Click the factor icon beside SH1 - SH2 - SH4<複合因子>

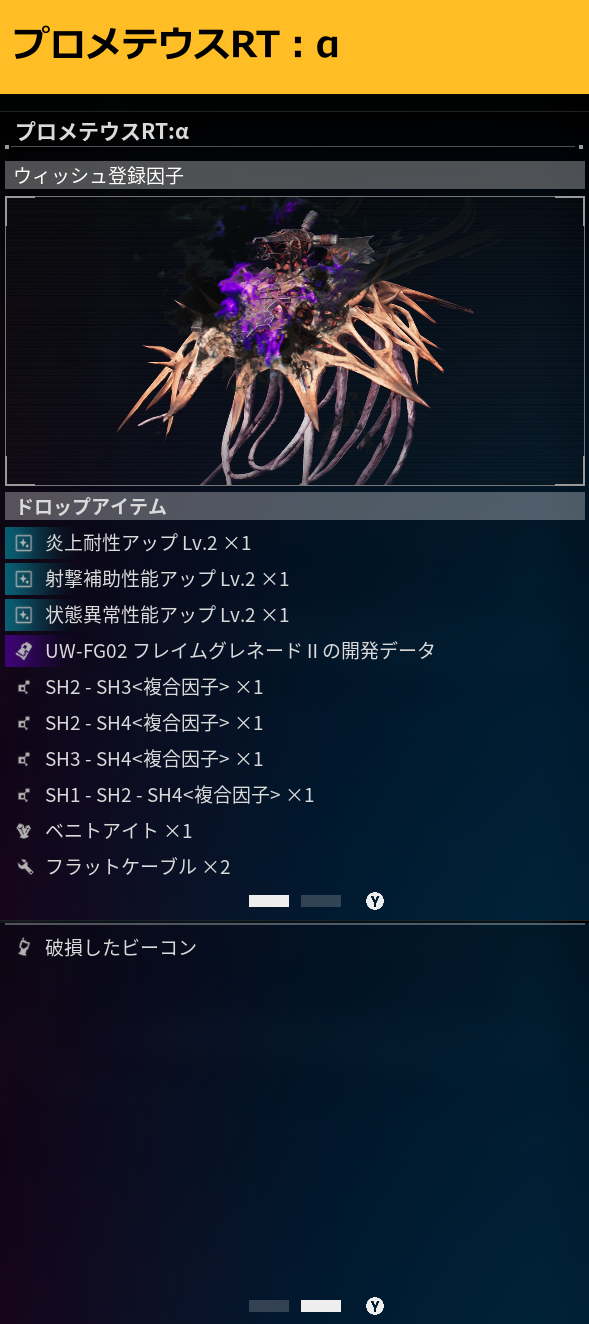click(24, 796)
